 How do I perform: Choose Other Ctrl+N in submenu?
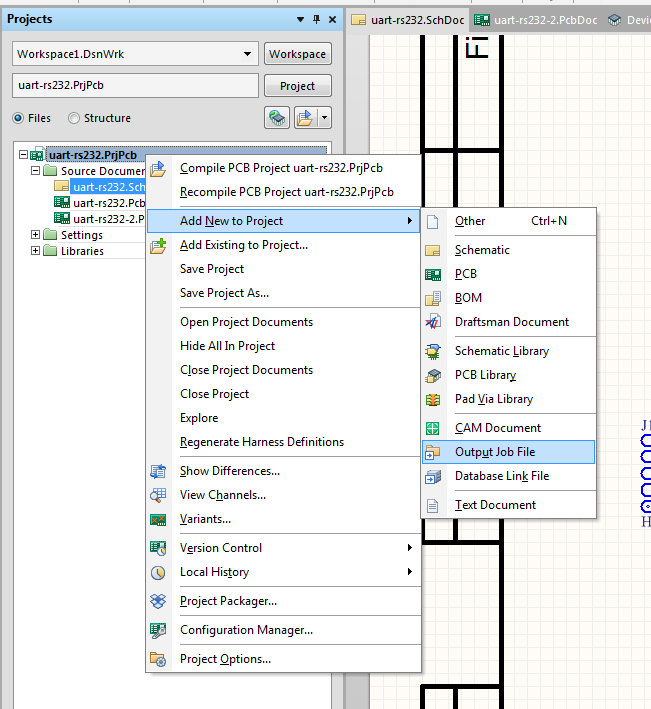tap(508, 221)
